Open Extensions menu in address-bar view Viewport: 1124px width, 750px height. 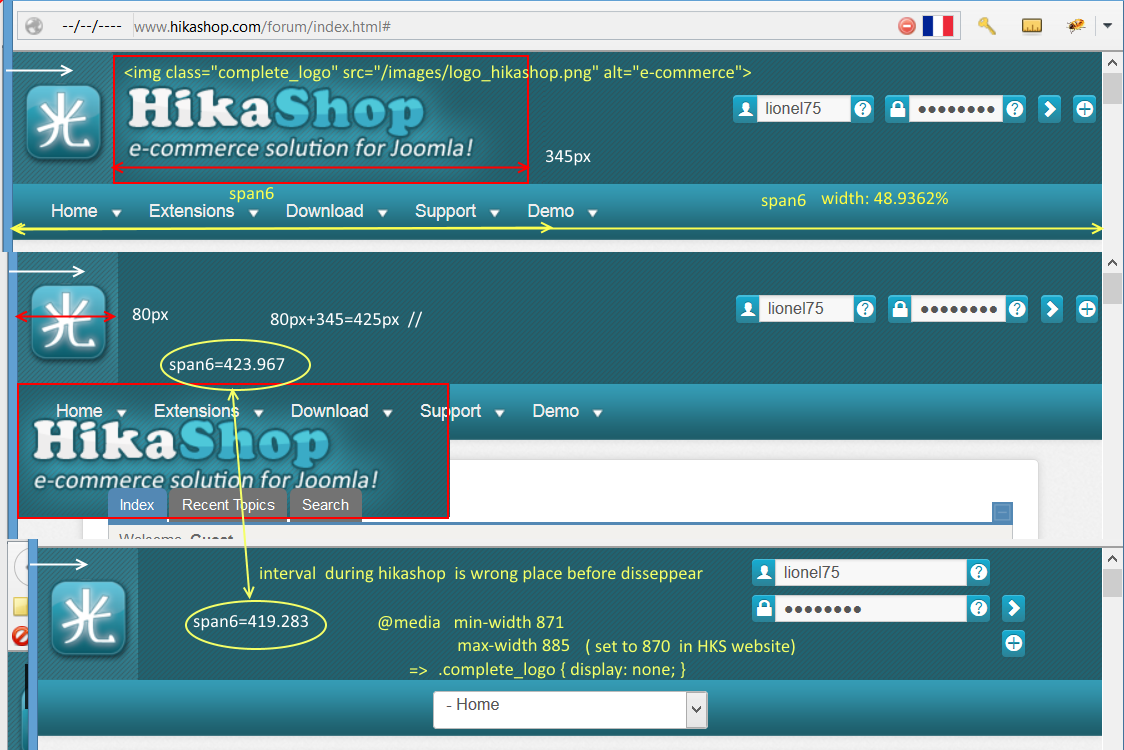point(191,211)
